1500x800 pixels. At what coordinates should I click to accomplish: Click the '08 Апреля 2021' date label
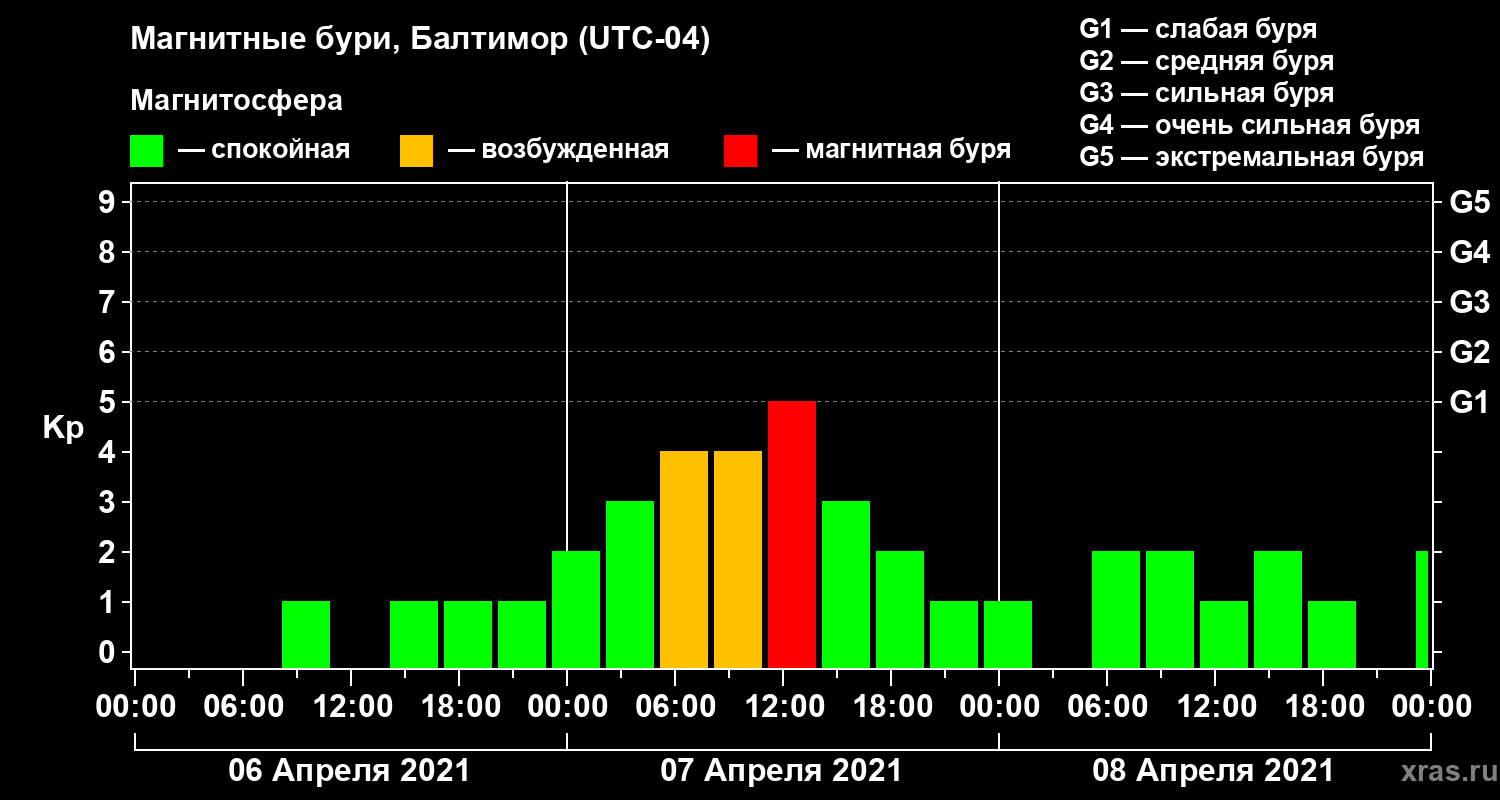coord(1213,771)
